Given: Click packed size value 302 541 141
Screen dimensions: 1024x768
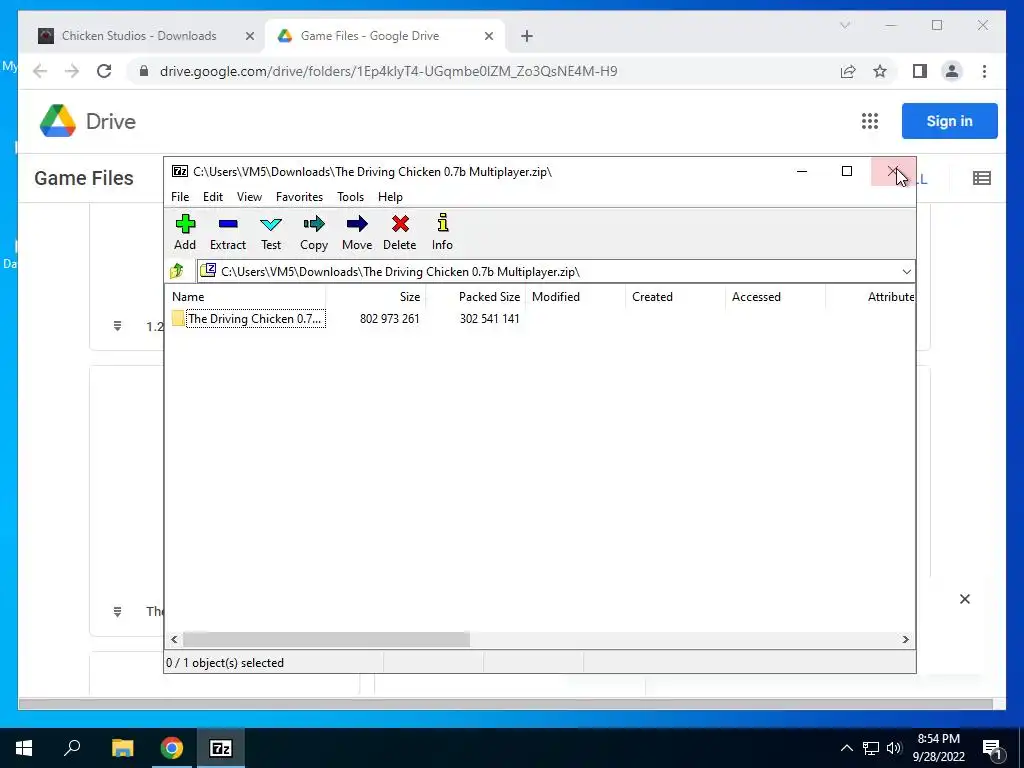Looking at the screenshot, I should [x=489, y=319].
